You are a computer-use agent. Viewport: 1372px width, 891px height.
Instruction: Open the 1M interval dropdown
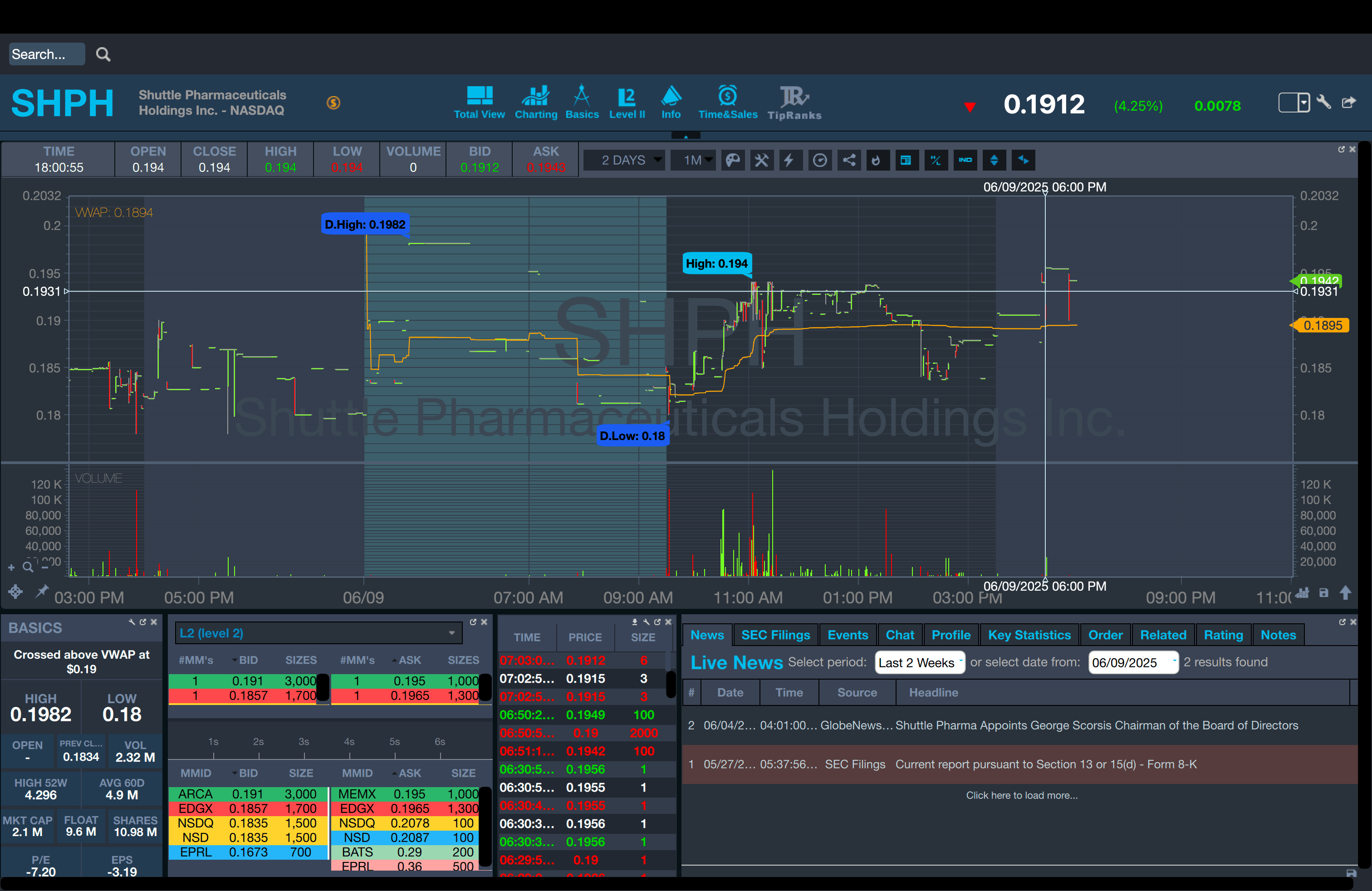693,160
